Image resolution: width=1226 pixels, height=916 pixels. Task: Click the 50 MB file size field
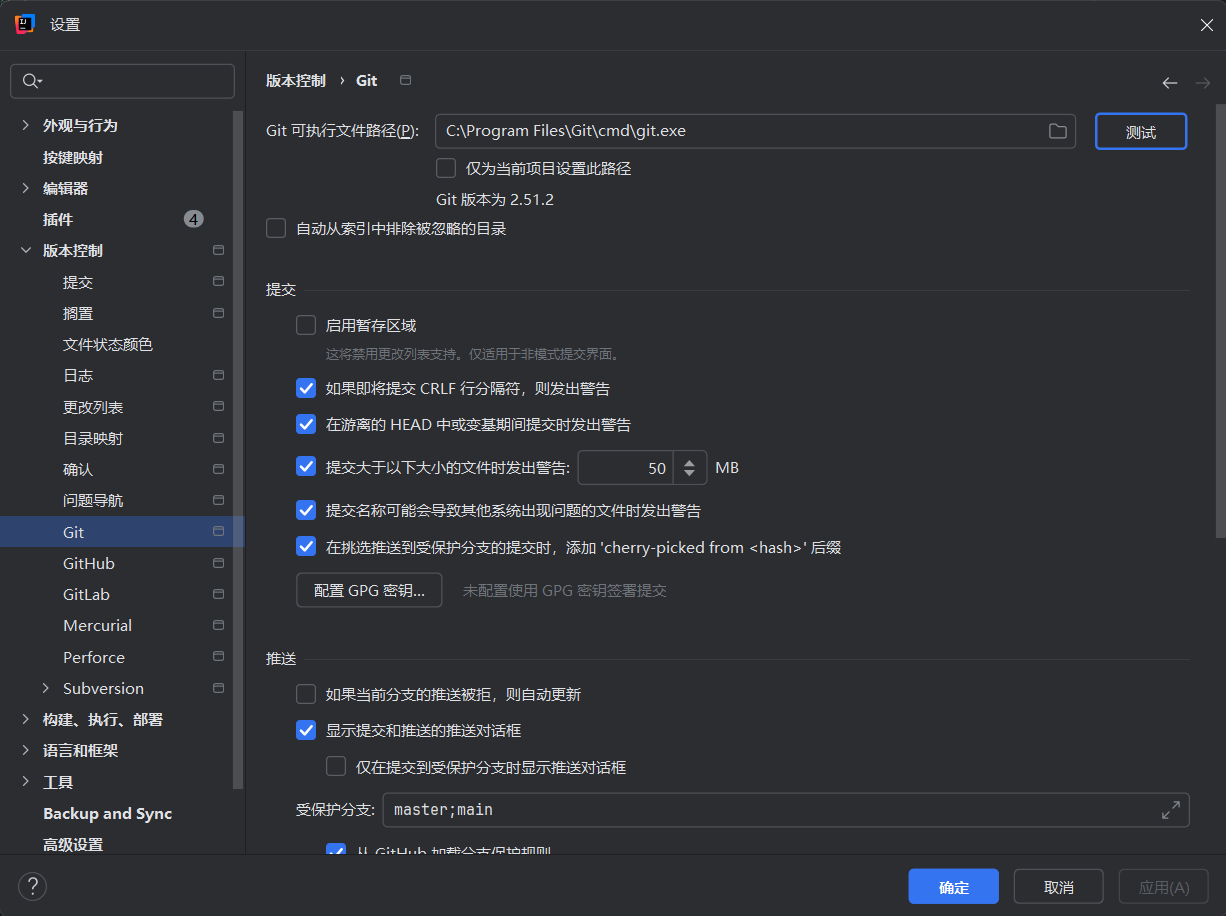(x=626, y=467)
